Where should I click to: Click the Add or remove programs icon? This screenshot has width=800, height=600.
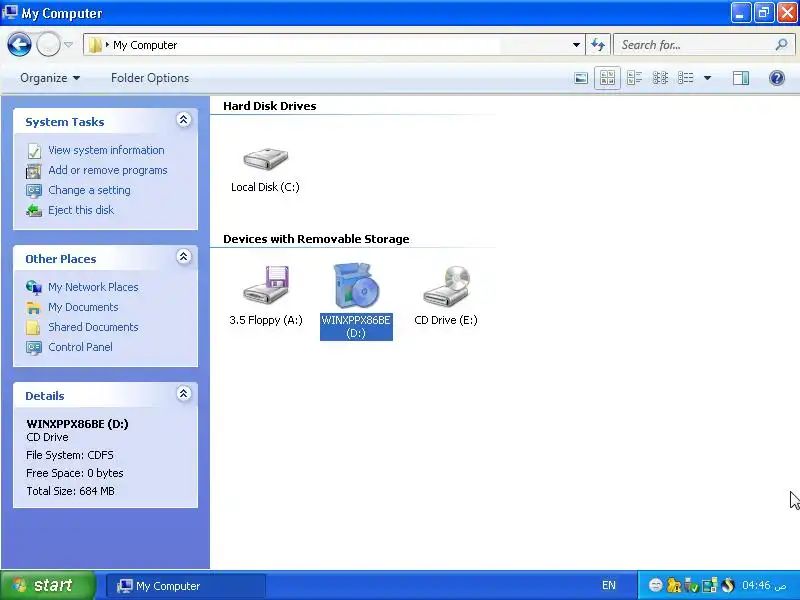[34, 171]
